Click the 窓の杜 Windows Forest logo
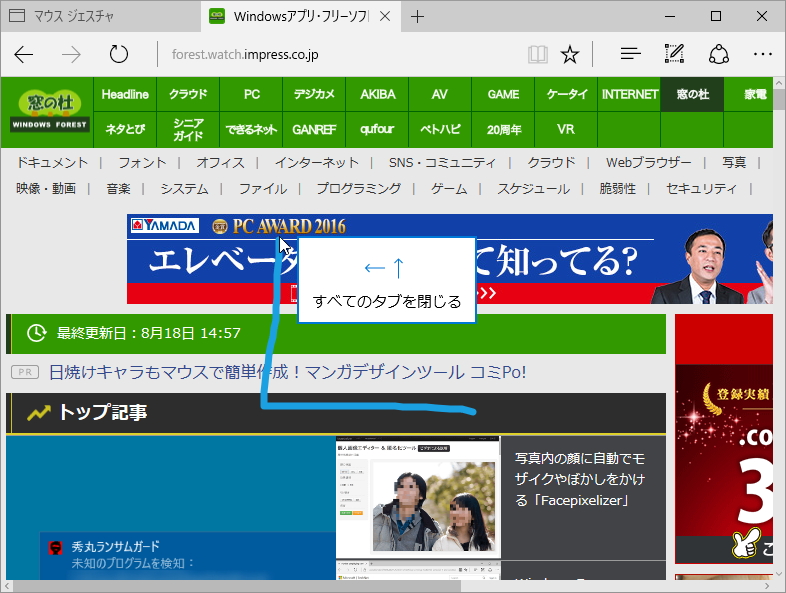The height and width of the screenshot is (593, 786). [50, 111]
